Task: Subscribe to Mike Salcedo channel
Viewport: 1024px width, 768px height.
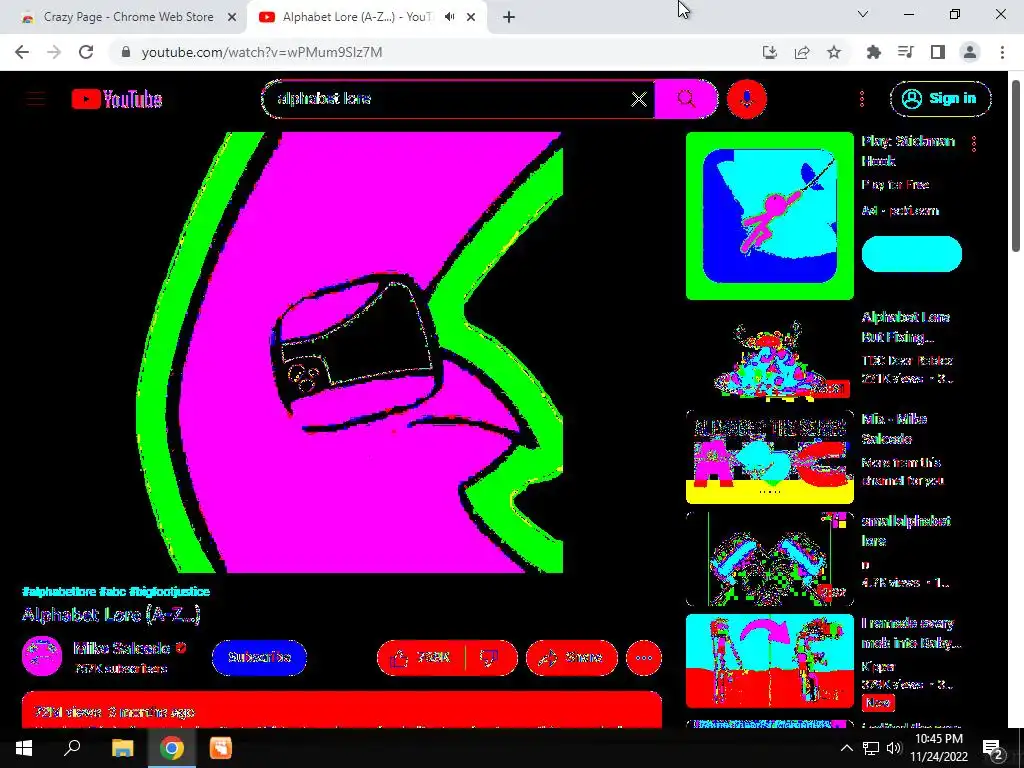Action: 259,658
